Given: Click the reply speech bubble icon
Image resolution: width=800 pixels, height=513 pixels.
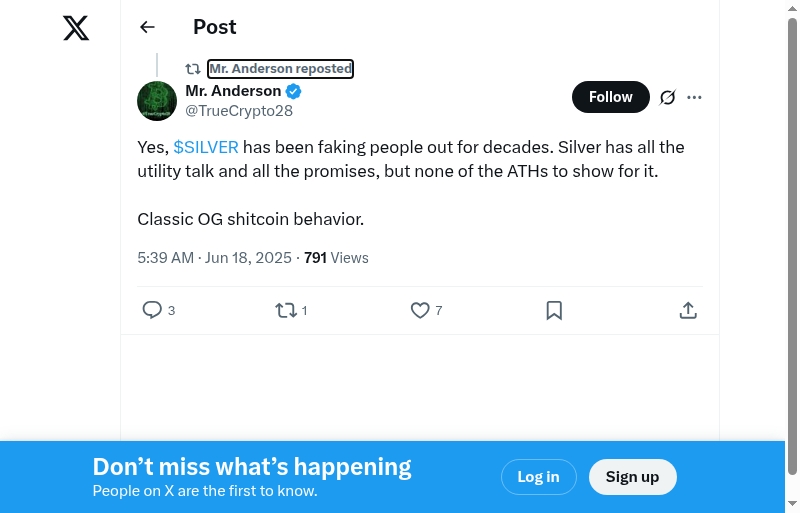Looking at the screenshot, I should pos(152,311).
